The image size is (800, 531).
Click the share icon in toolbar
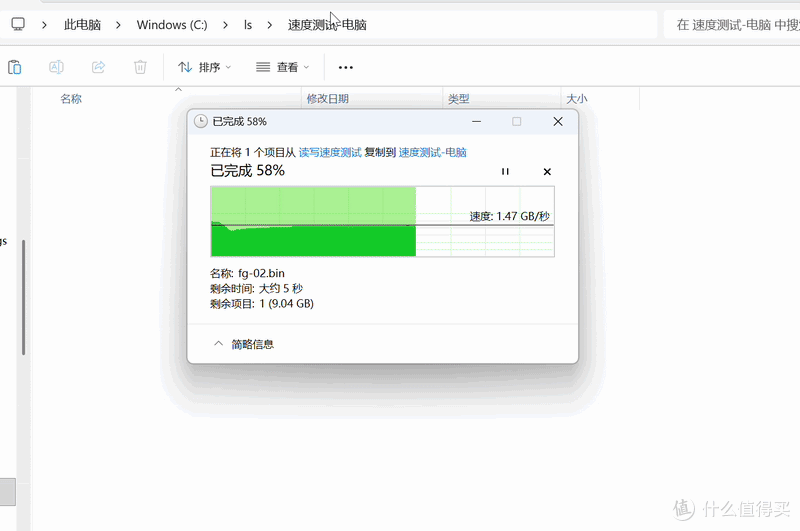tap(98, 67)
